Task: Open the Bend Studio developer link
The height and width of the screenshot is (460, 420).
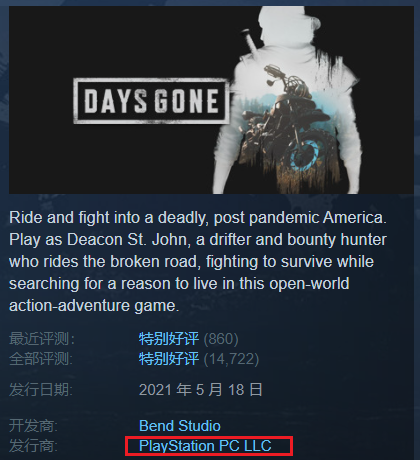Action: pyautogui.click(x=180, y=426)
